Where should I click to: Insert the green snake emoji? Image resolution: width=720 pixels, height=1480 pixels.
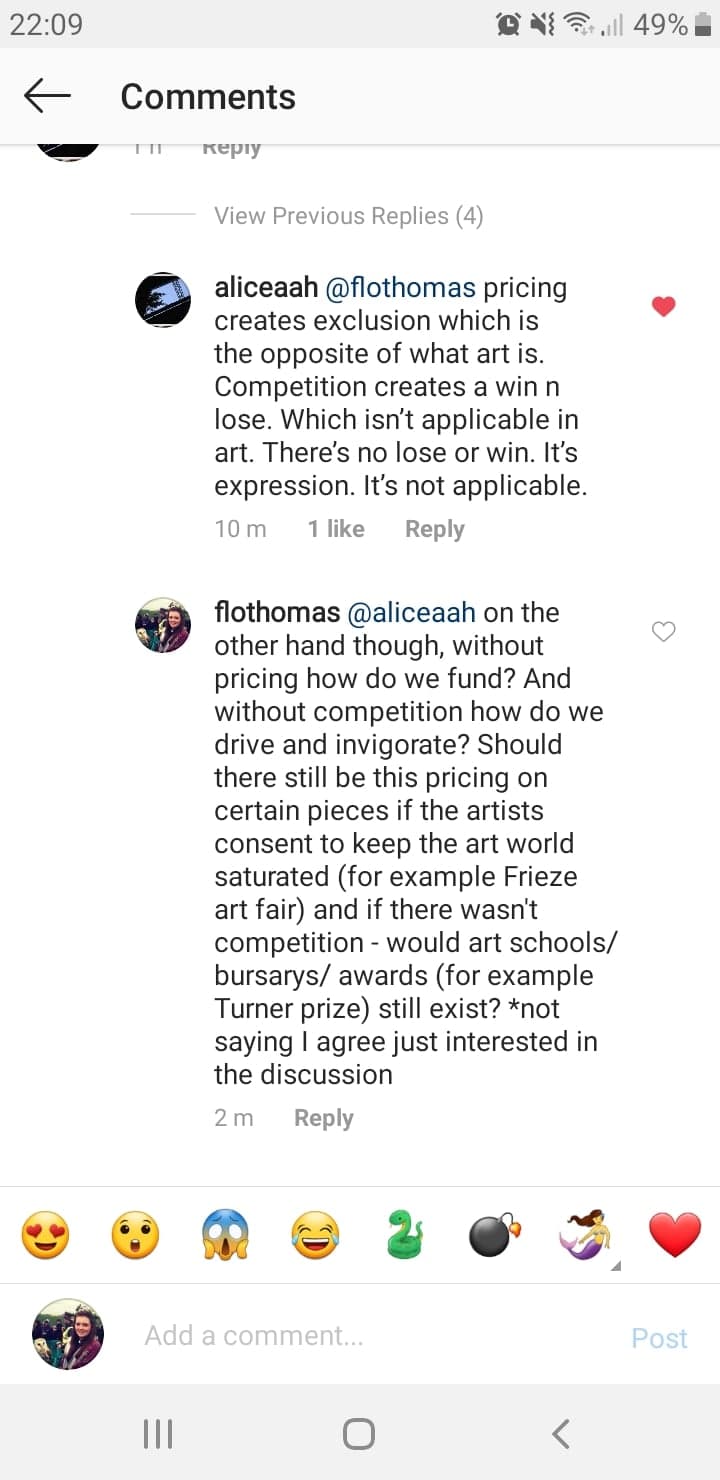point(405,1235)
